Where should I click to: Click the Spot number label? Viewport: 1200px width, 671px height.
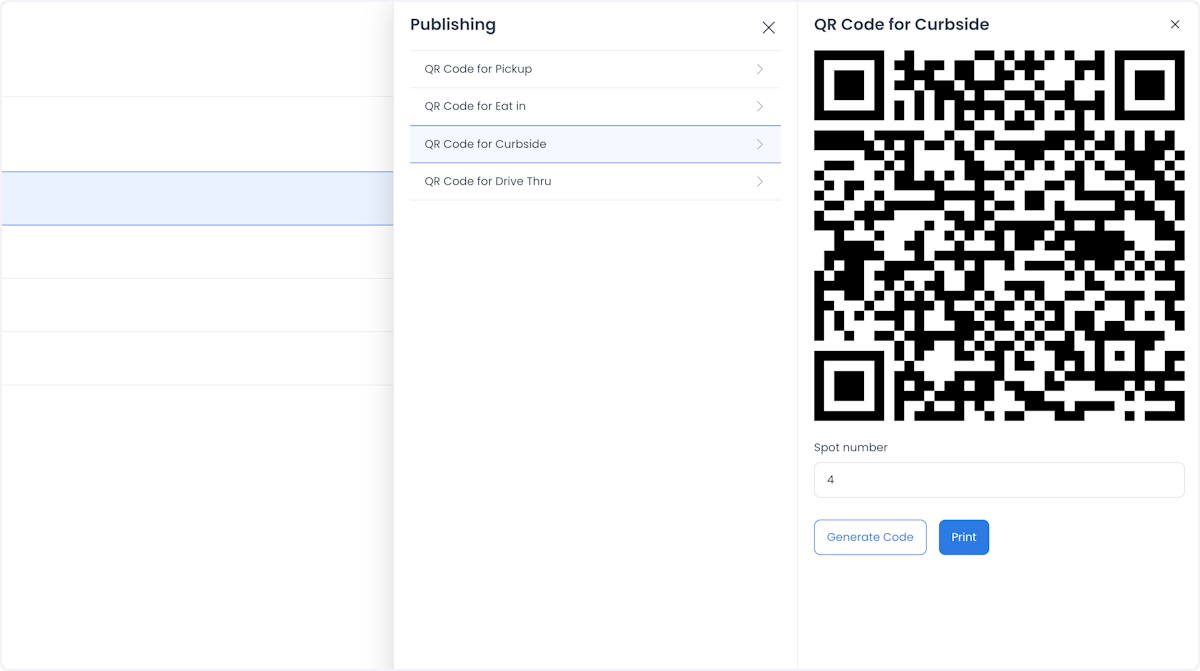(851, 447)
